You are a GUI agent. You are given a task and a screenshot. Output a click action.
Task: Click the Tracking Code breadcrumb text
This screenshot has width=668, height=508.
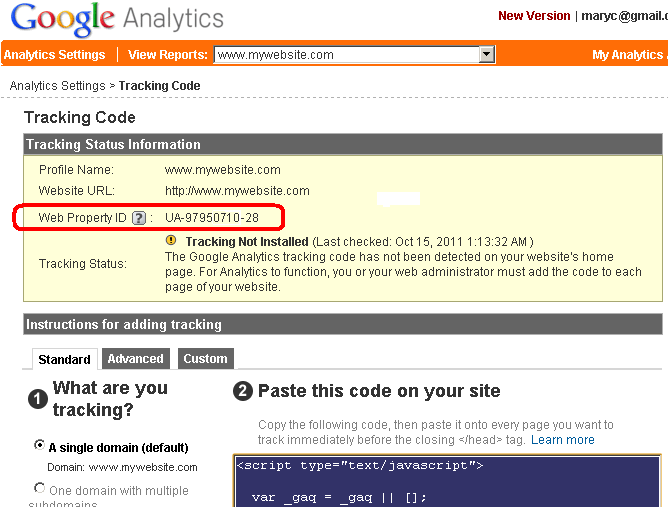[x=159, y=86]
